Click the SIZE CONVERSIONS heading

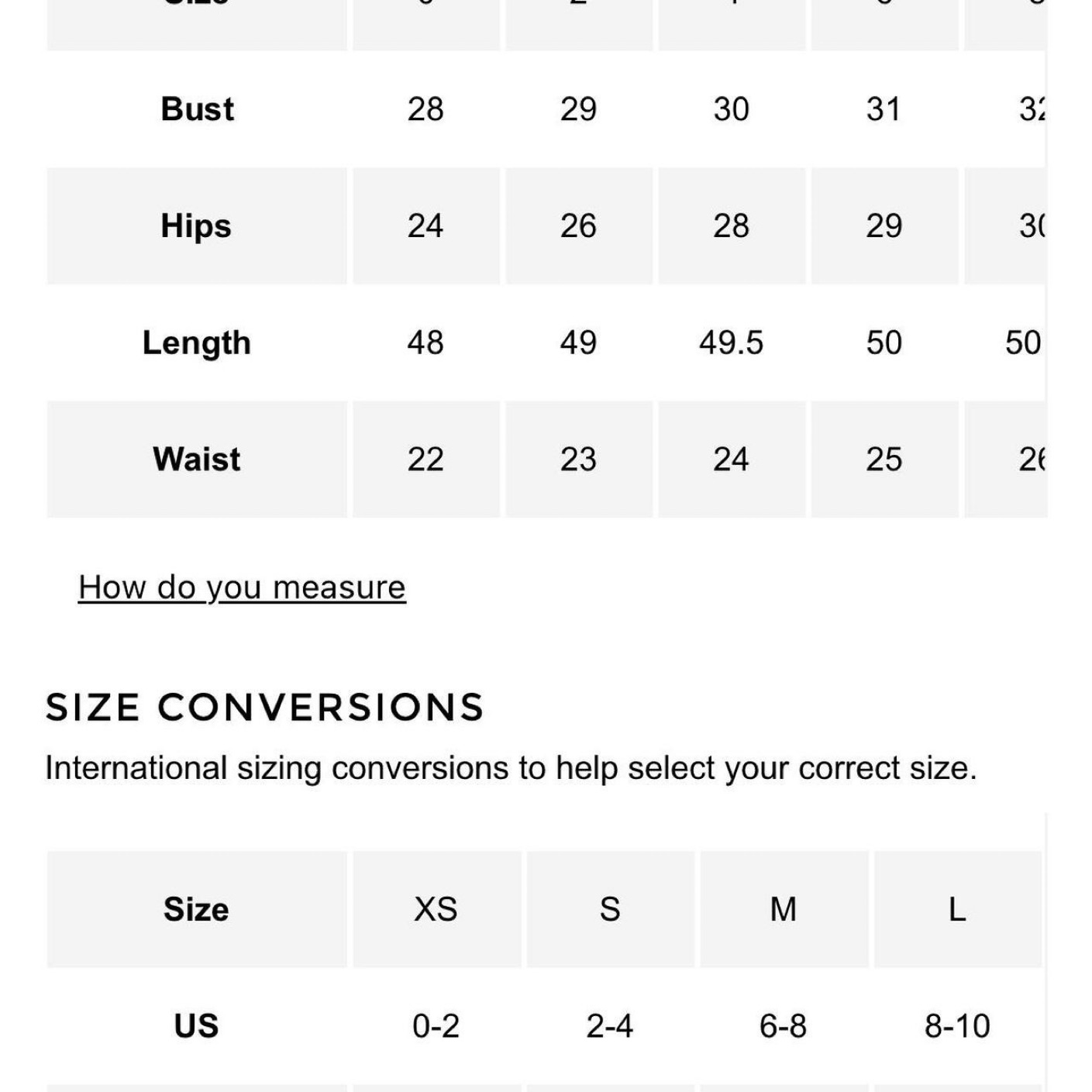265,708
